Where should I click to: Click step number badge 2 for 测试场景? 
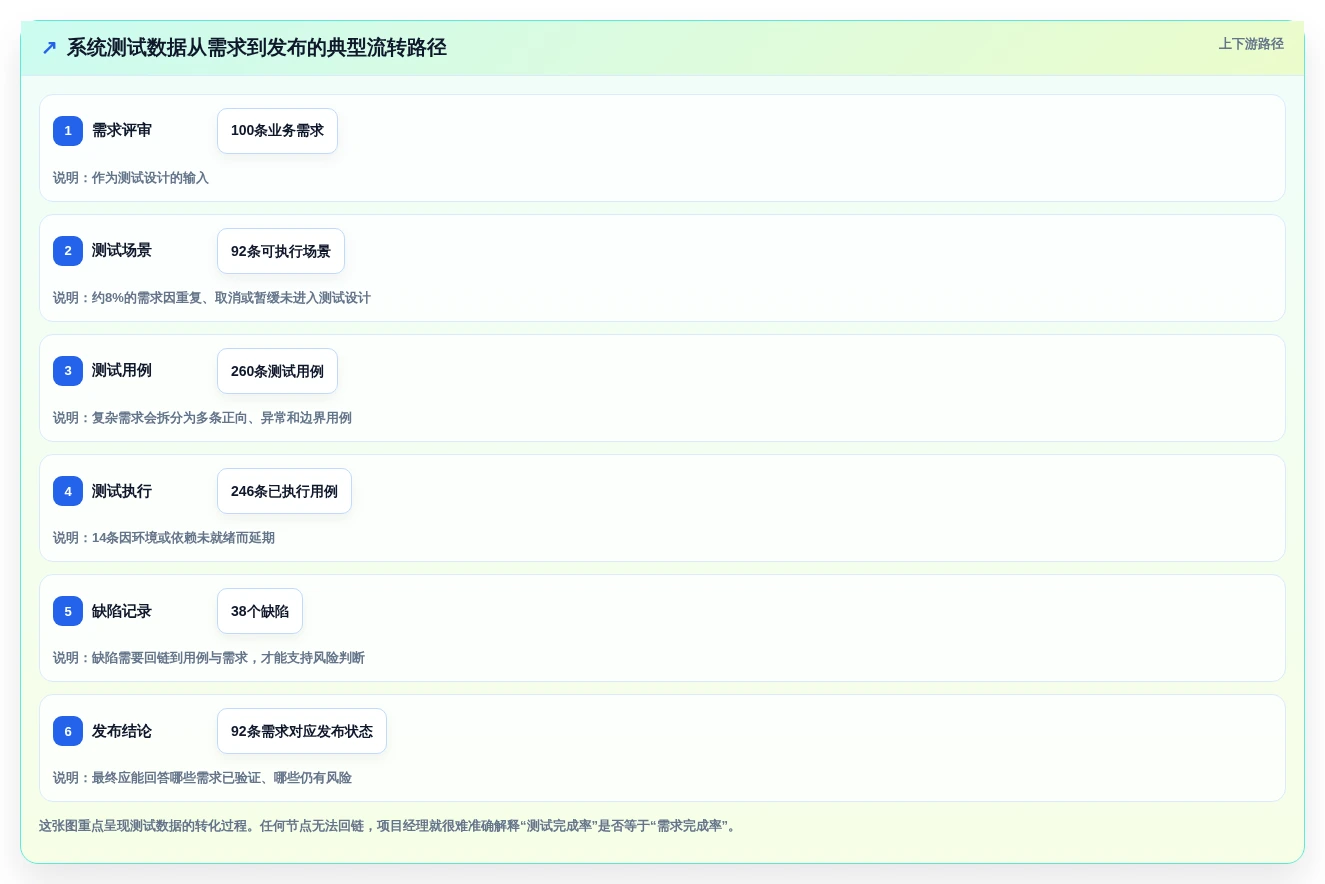(x=68, y=251)
